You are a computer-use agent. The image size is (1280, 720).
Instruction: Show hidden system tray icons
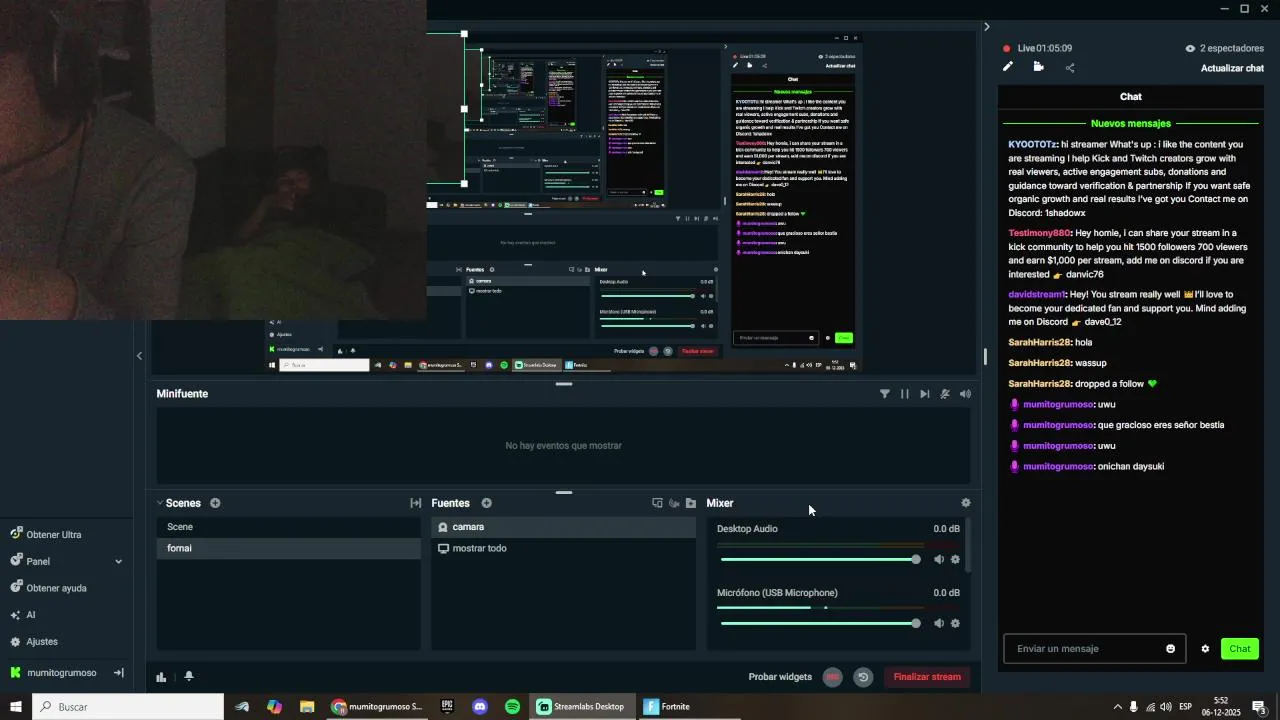click(1117, 707)
